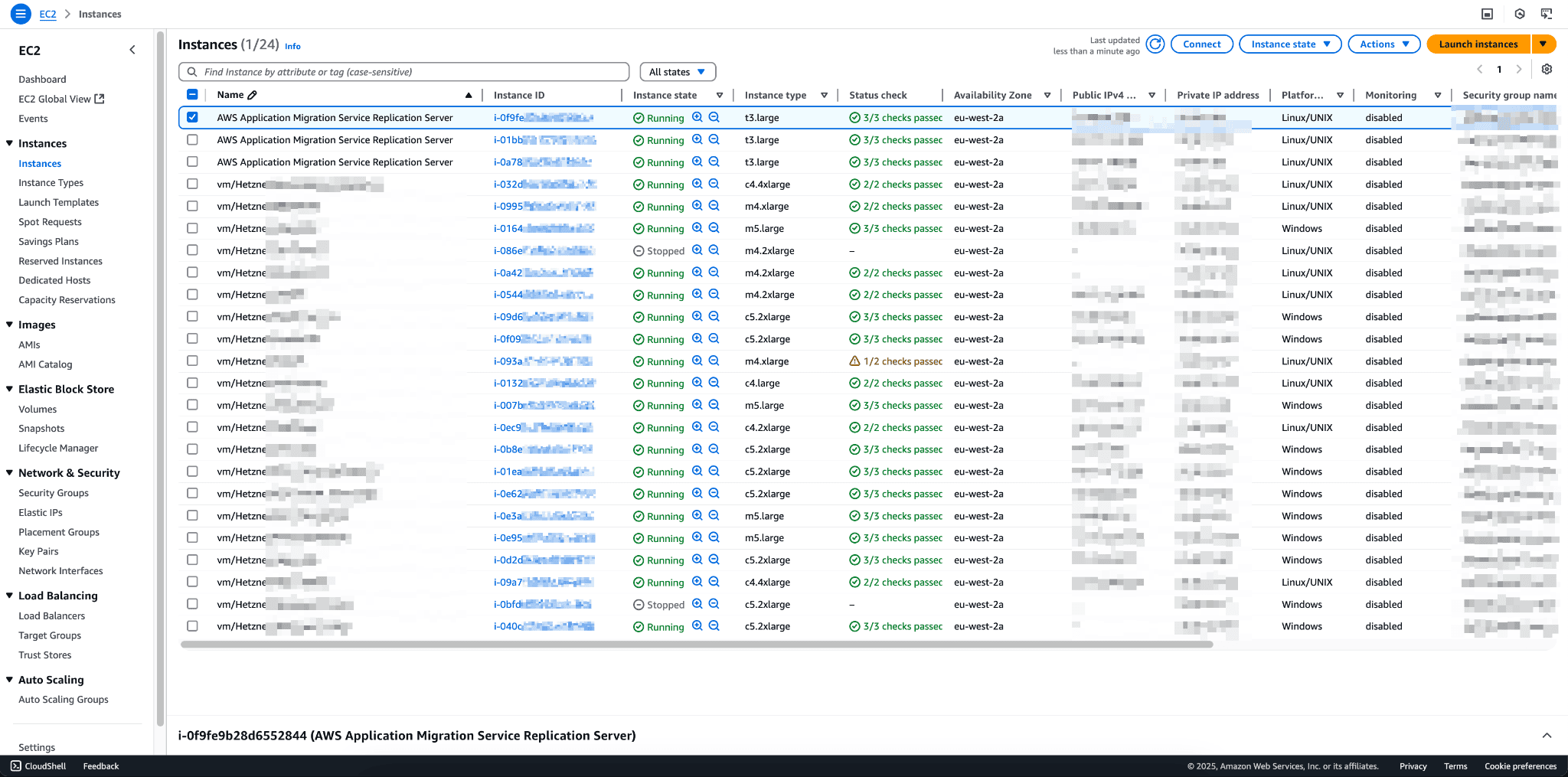Select the checkbox for instance i-0a78
The height and width of the screenshot is (777, 1568).
pyautogui.click(x=192, y=162)
